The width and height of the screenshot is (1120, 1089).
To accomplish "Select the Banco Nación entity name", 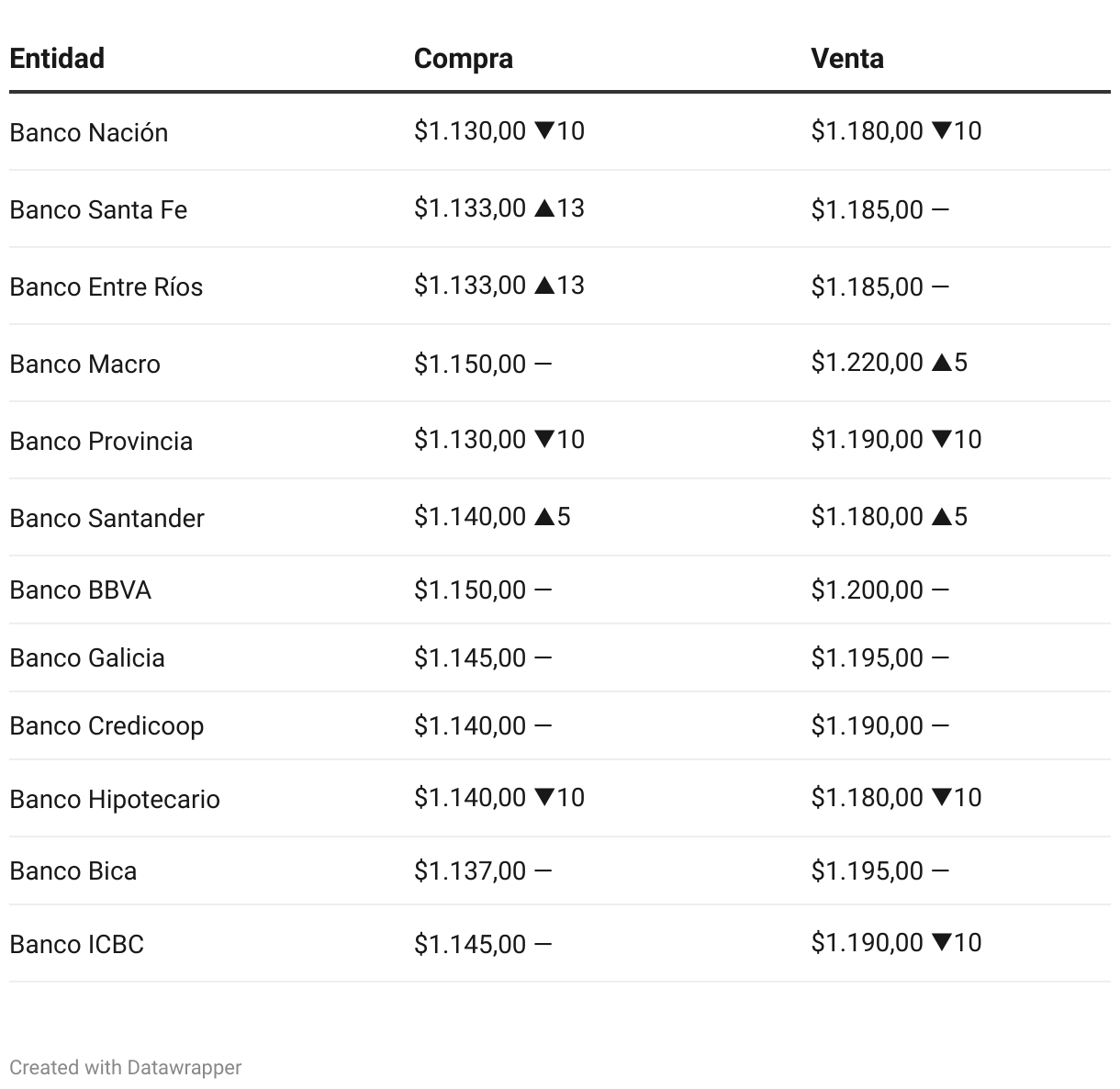I will click(89, 132).
